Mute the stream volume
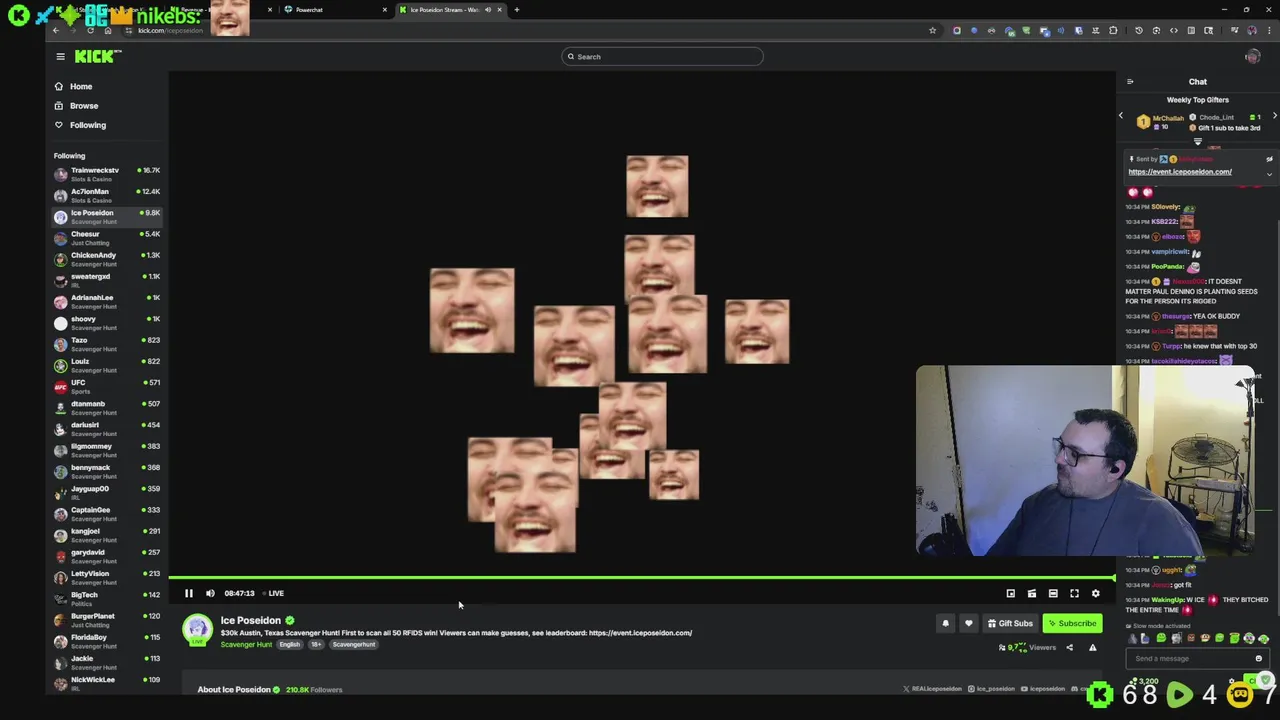This screenshot has width=1280, height=720. coord(210,593)
